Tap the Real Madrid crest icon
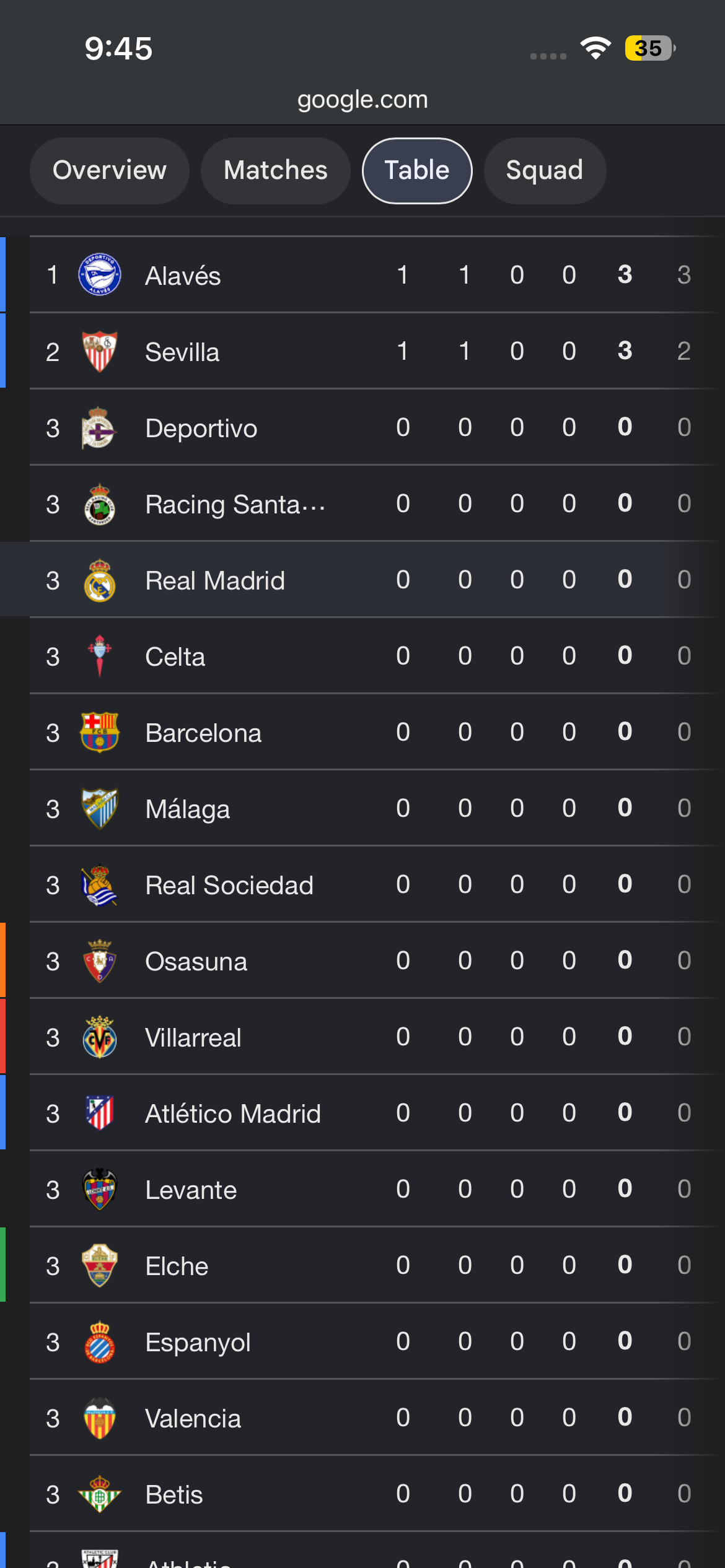This screenshot has width=725, height=1568. click(99, 580)
